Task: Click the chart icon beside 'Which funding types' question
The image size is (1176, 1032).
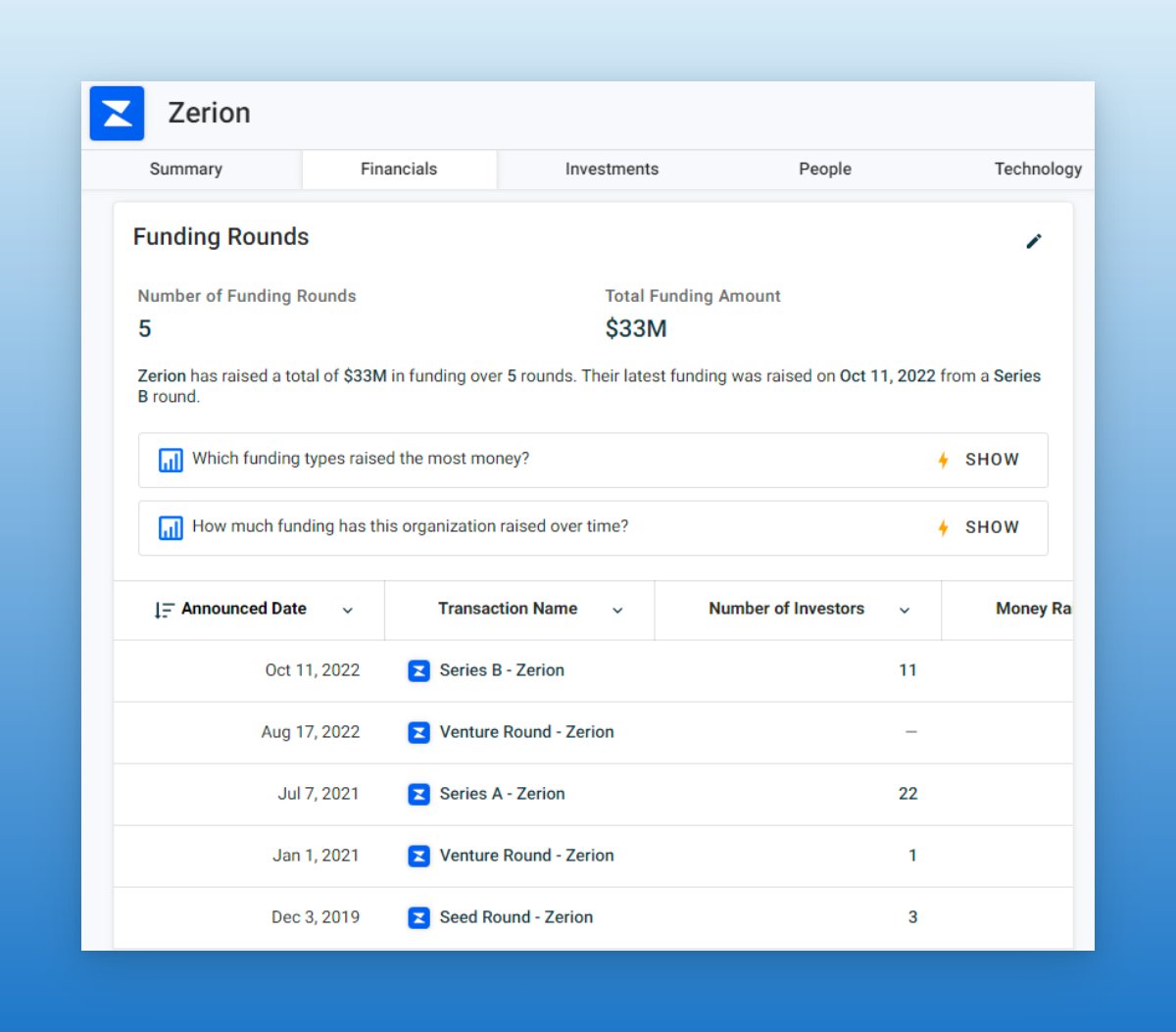Action: [171, 460]
